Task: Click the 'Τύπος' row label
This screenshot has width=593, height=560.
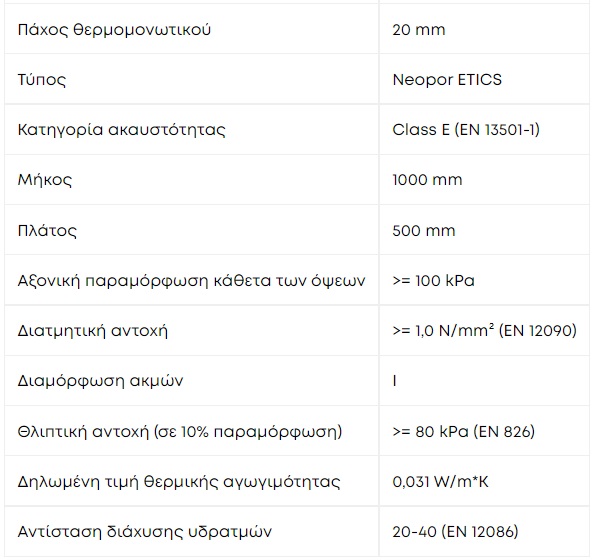Action: coord(42,80)
